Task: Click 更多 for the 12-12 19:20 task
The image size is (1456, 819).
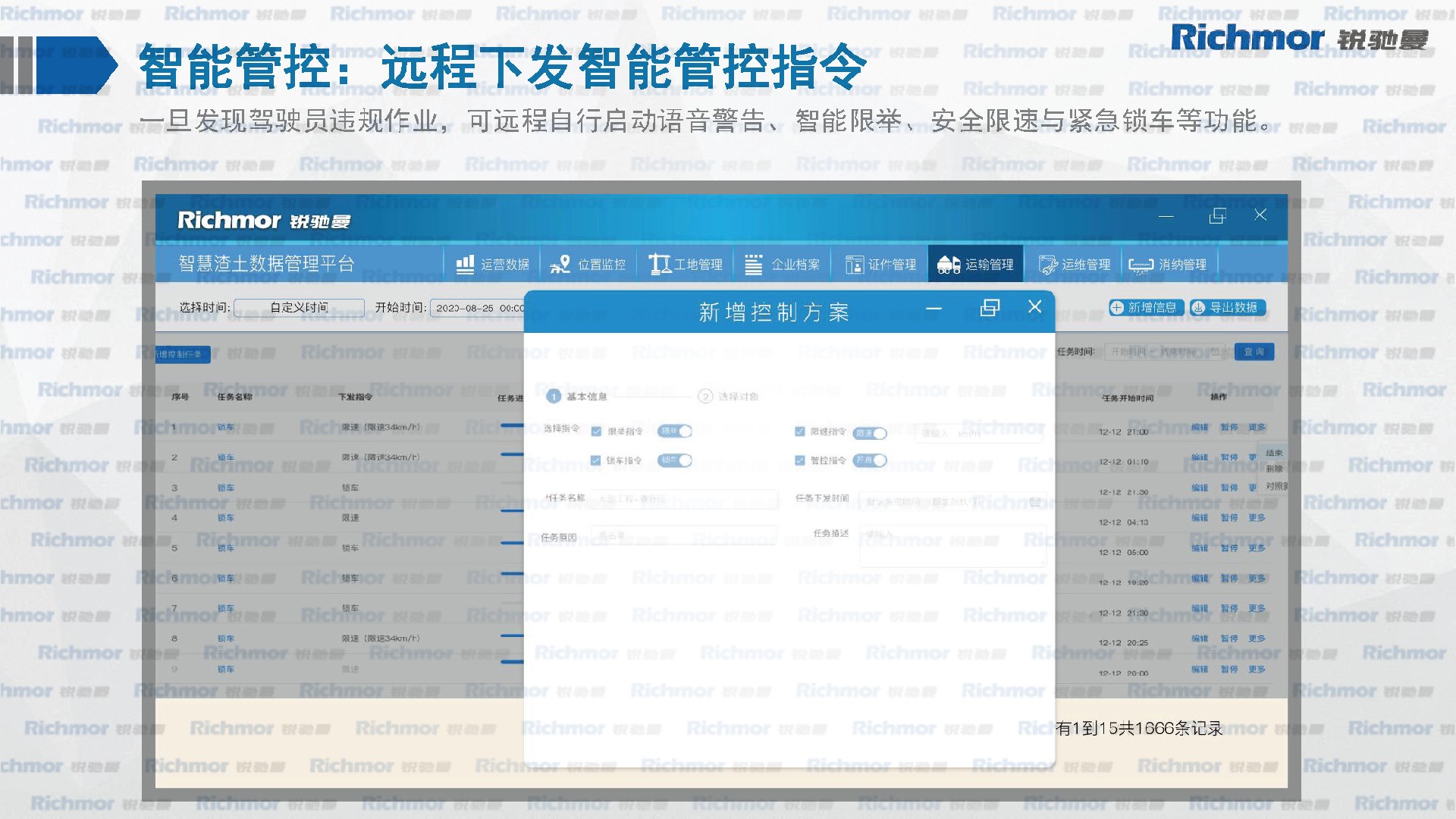Action: [1257, 578]
